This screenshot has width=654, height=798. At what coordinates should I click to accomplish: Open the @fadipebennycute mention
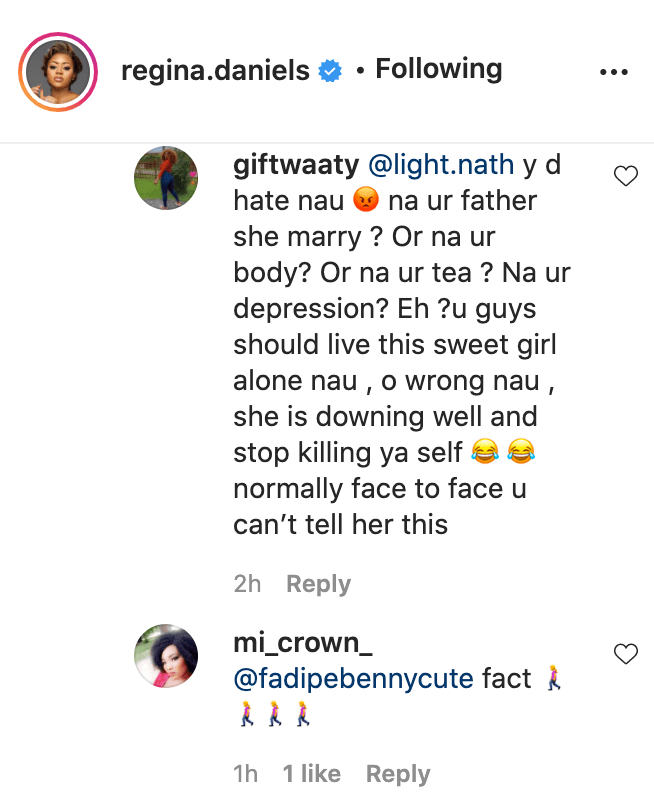point(352,679)
